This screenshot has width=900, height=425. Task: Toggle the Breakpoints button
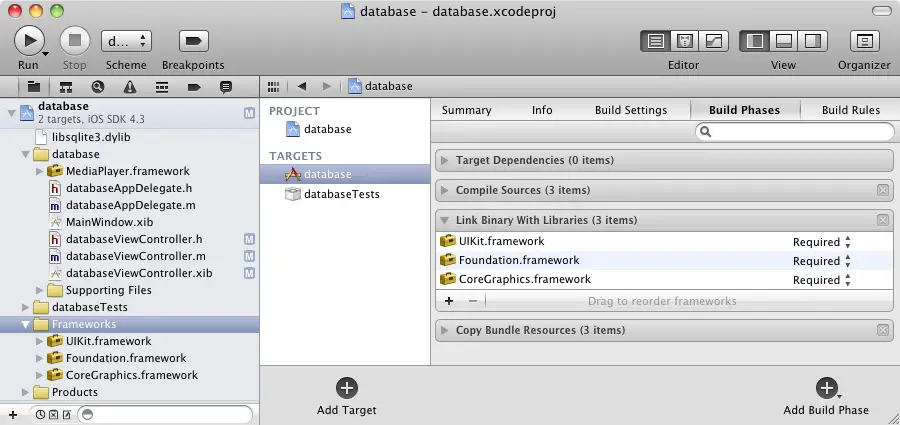(x=193, y=41)
